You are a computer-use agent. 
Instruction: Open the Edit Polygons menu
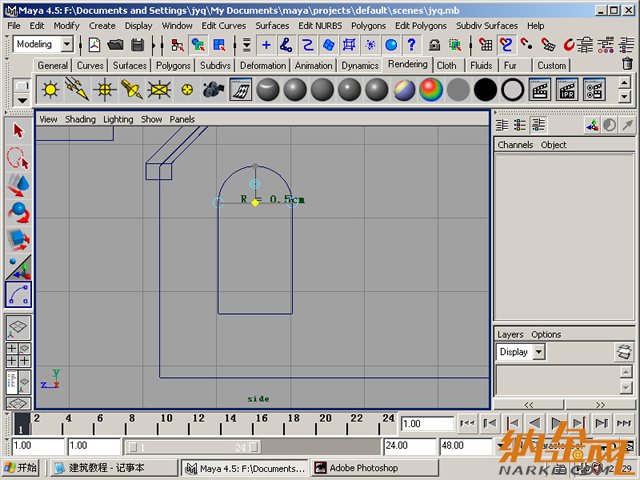coord(420,26)
